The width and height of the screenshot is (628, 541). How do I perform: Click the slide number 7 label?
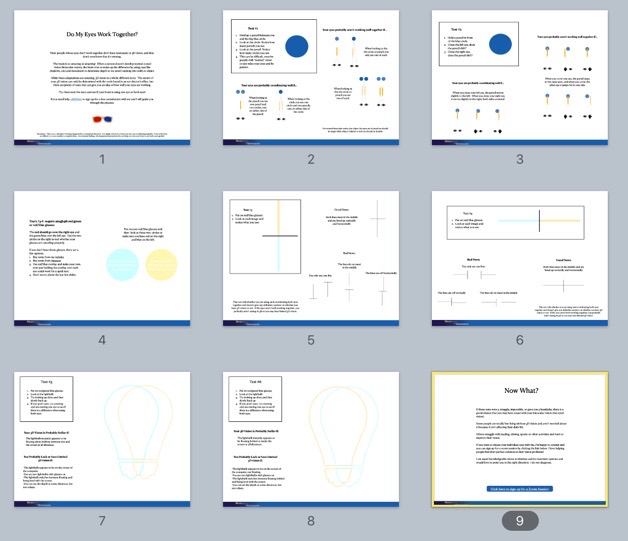(x=102, y=521)
